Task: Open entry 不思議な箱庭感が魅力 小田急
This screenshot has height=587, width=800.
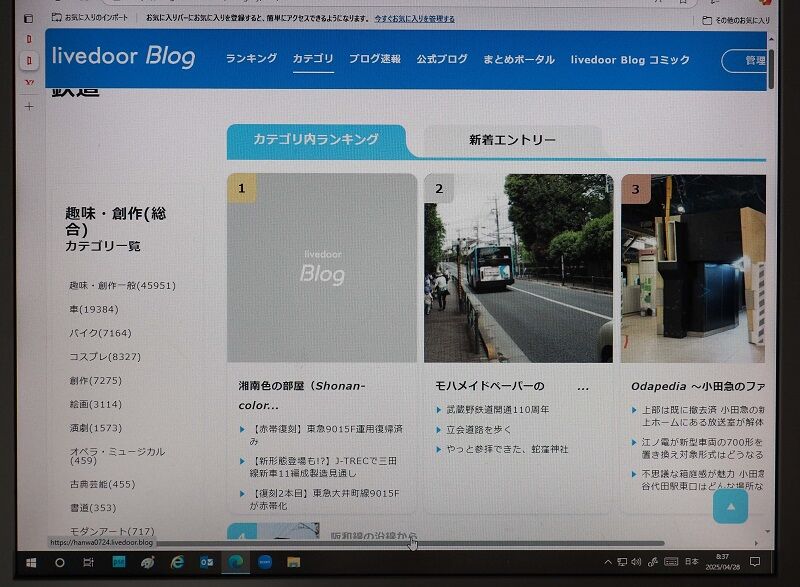Action: coord(703,480)
